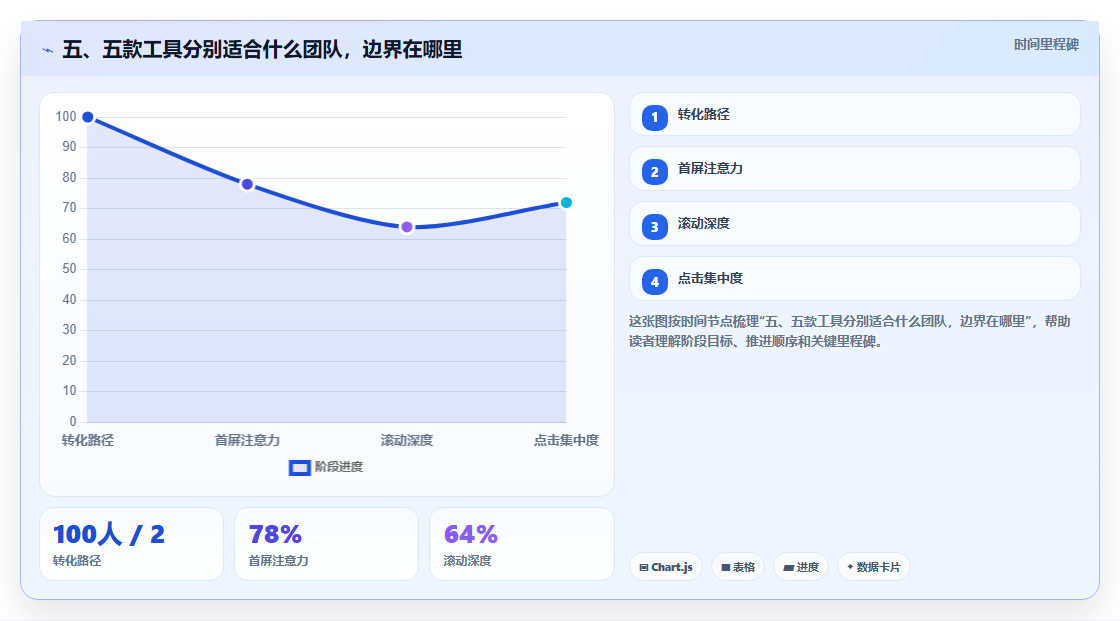Screen dimensions: 1120x621
Task: Select the 100人 / 2 stat card
Action: [x=131, y=544]
